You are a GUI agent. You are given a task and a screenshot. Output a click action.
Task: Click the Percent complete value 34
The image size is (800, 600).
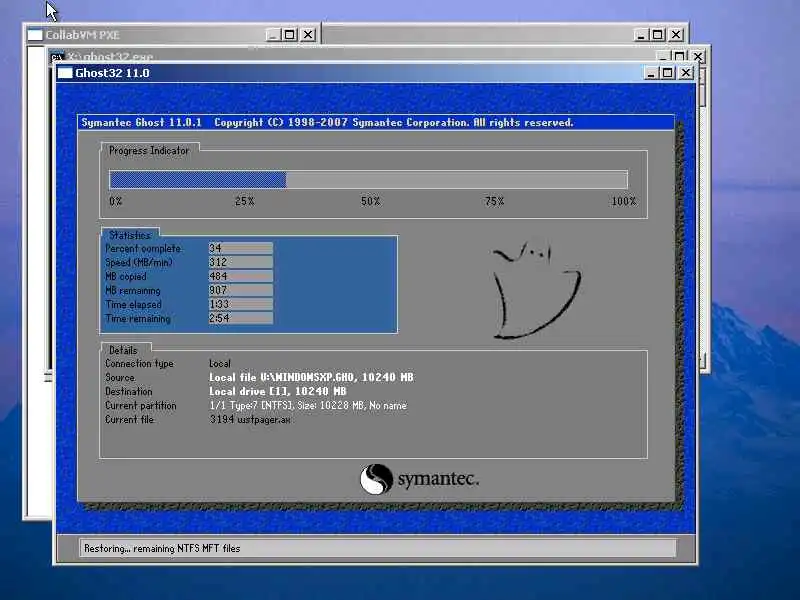coord(241,248)
